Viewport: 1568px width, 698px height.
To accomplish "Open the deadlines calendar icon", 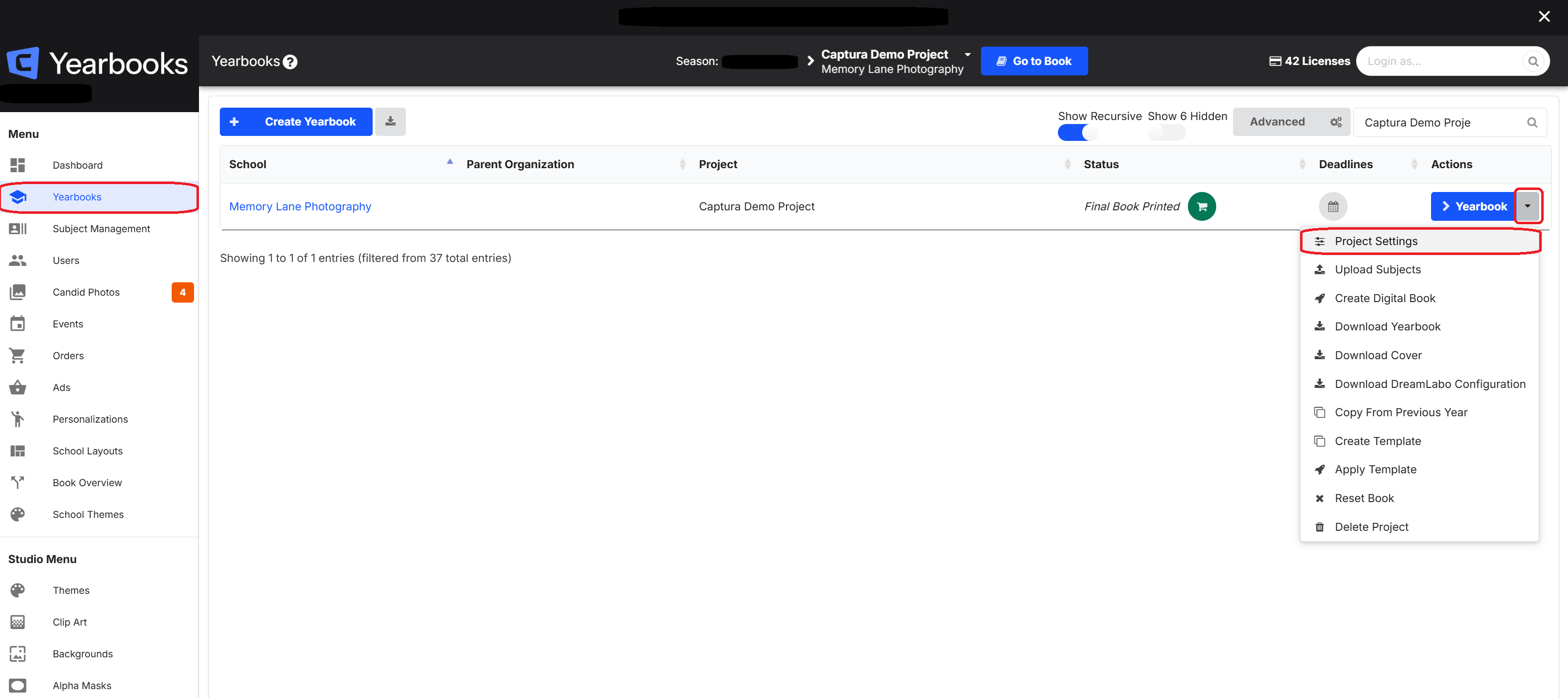I will click(1333, 206).
